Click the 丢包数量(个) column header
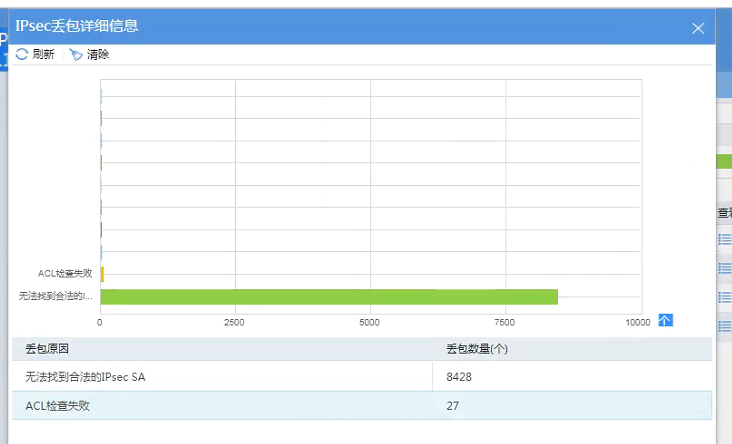Image resolution: width=732 pixels, height=444 pixels. click(477, 349)
